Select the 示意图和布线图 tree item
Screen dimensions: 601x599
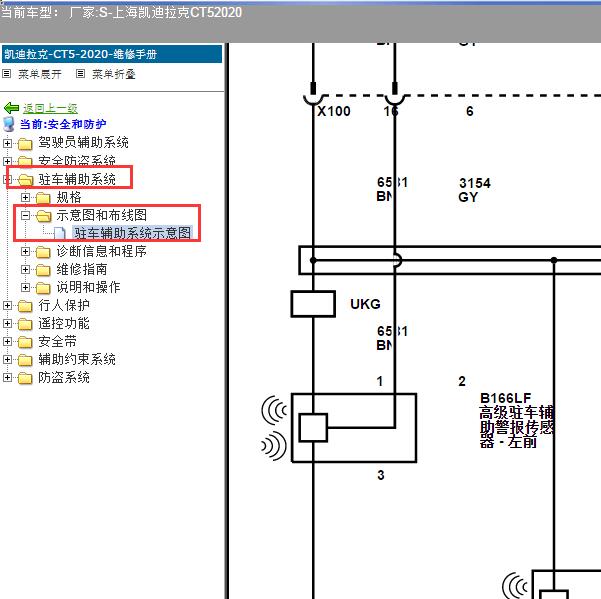[102, 215]
